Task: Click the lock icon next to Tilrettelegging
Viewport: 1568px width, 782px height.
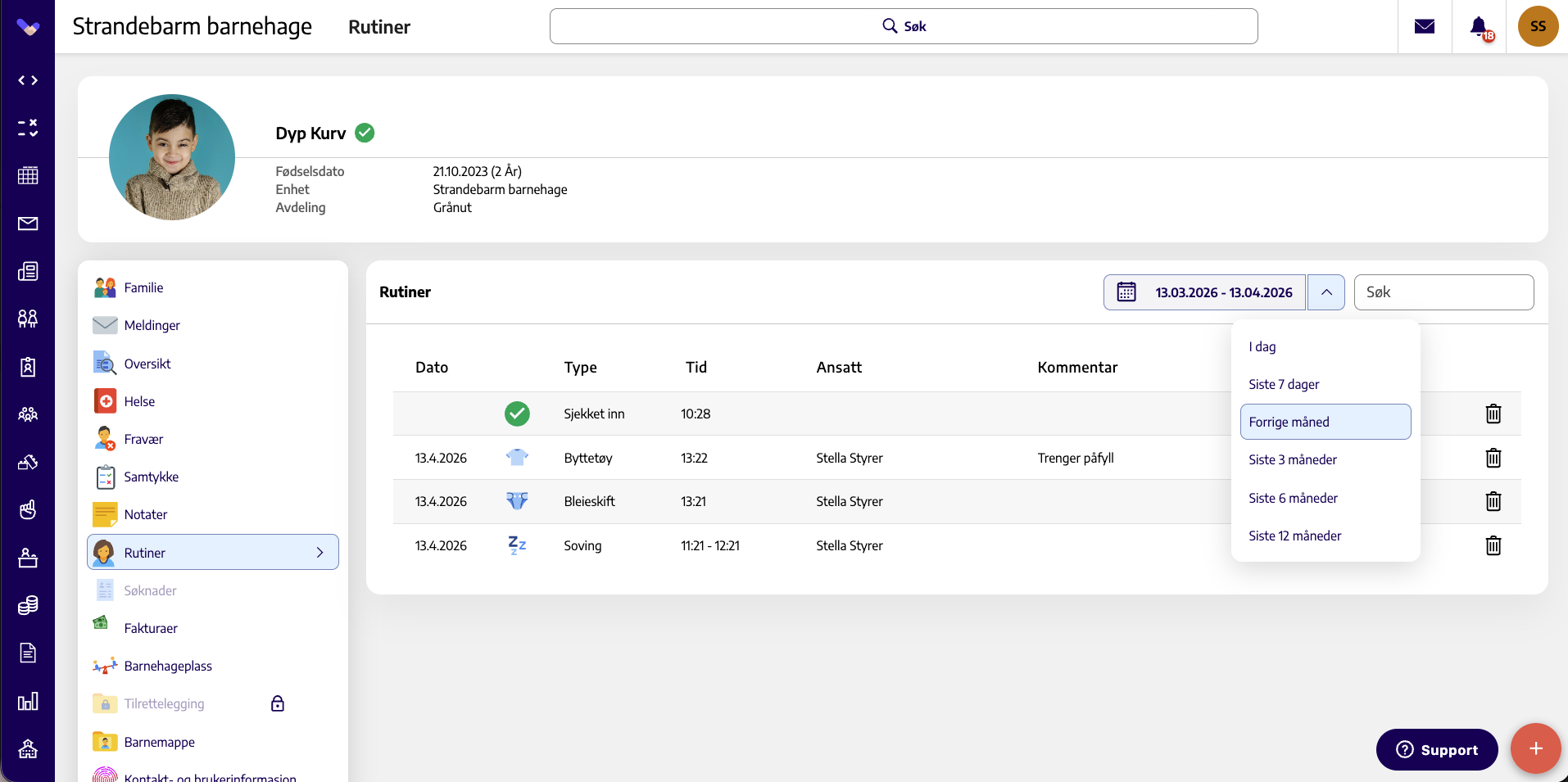Action: 278,703
